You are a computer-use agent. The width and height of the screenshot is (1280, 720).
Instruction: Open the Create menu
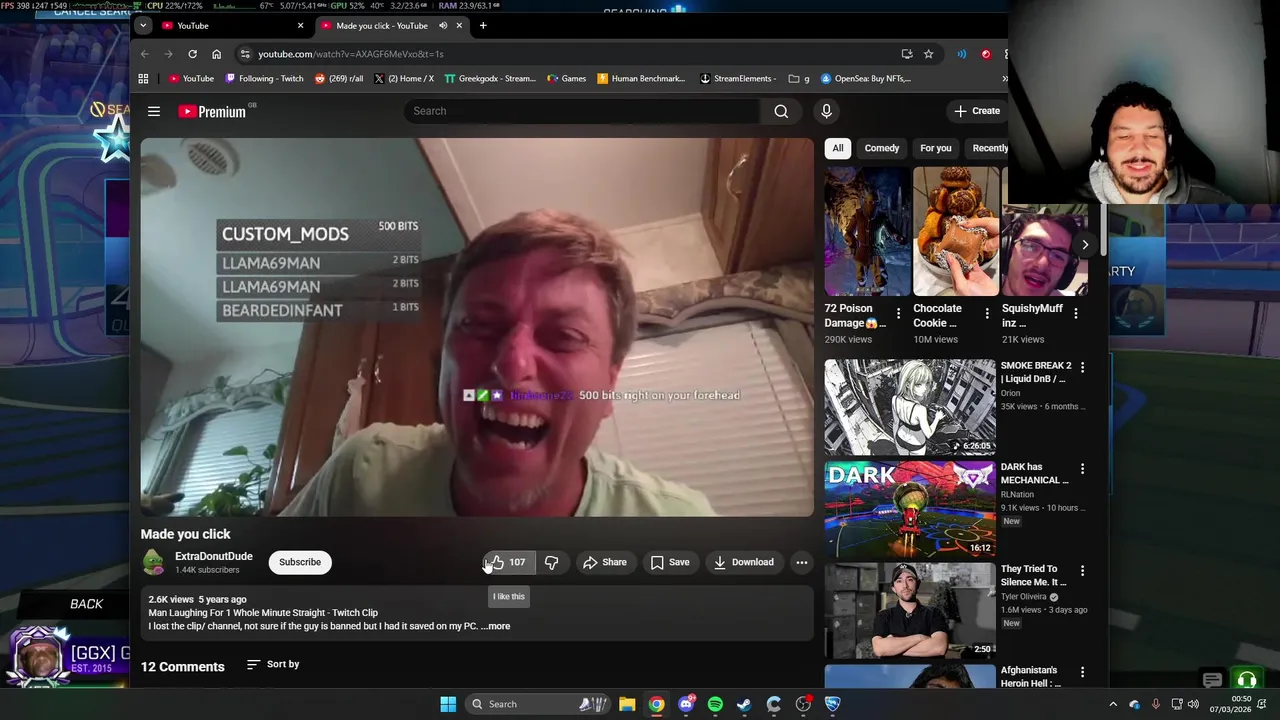976,111
